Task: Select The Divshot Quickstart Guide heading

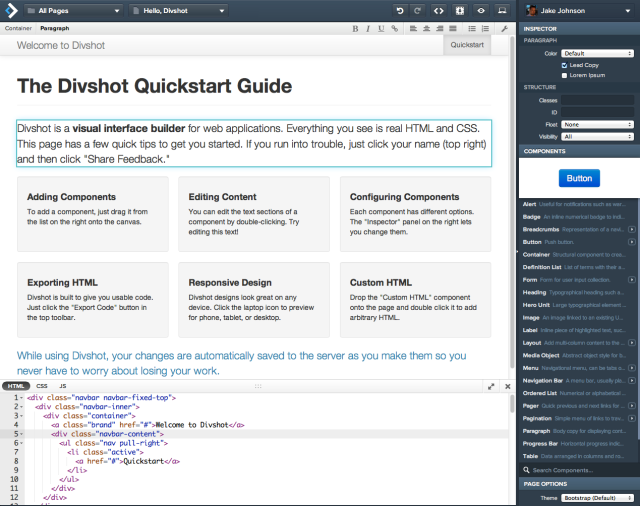Action: pos(154,86)
